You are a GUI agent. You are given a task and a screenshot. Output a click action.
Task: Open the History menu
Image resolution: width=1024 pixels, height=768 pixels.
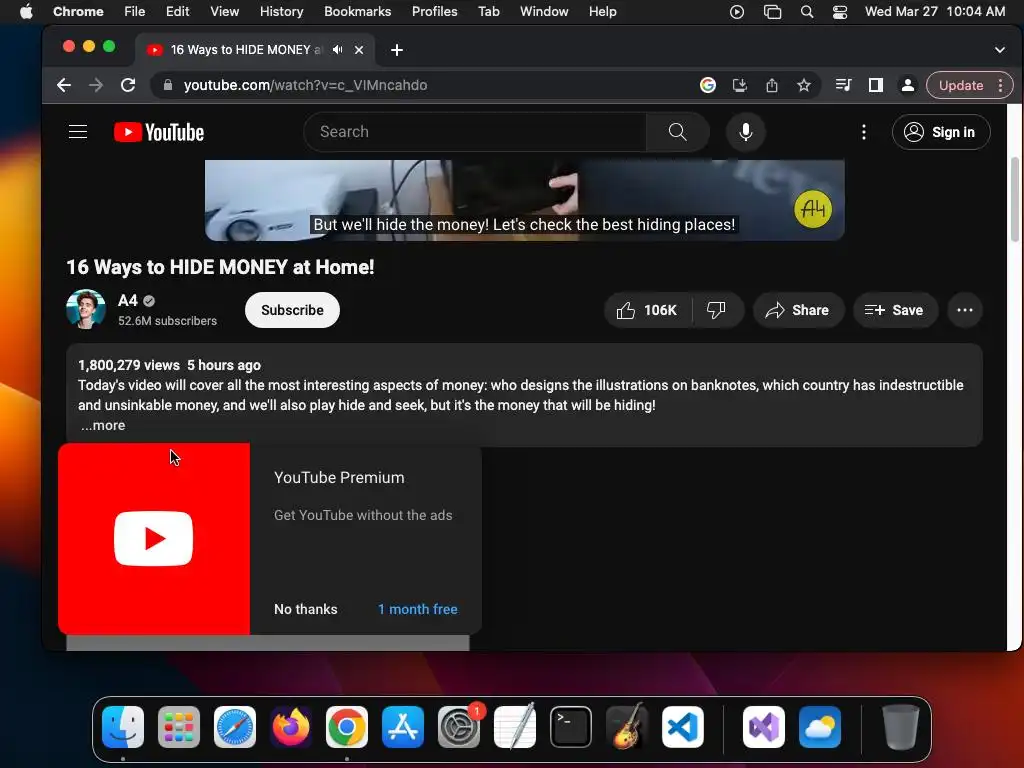(281, 11)
